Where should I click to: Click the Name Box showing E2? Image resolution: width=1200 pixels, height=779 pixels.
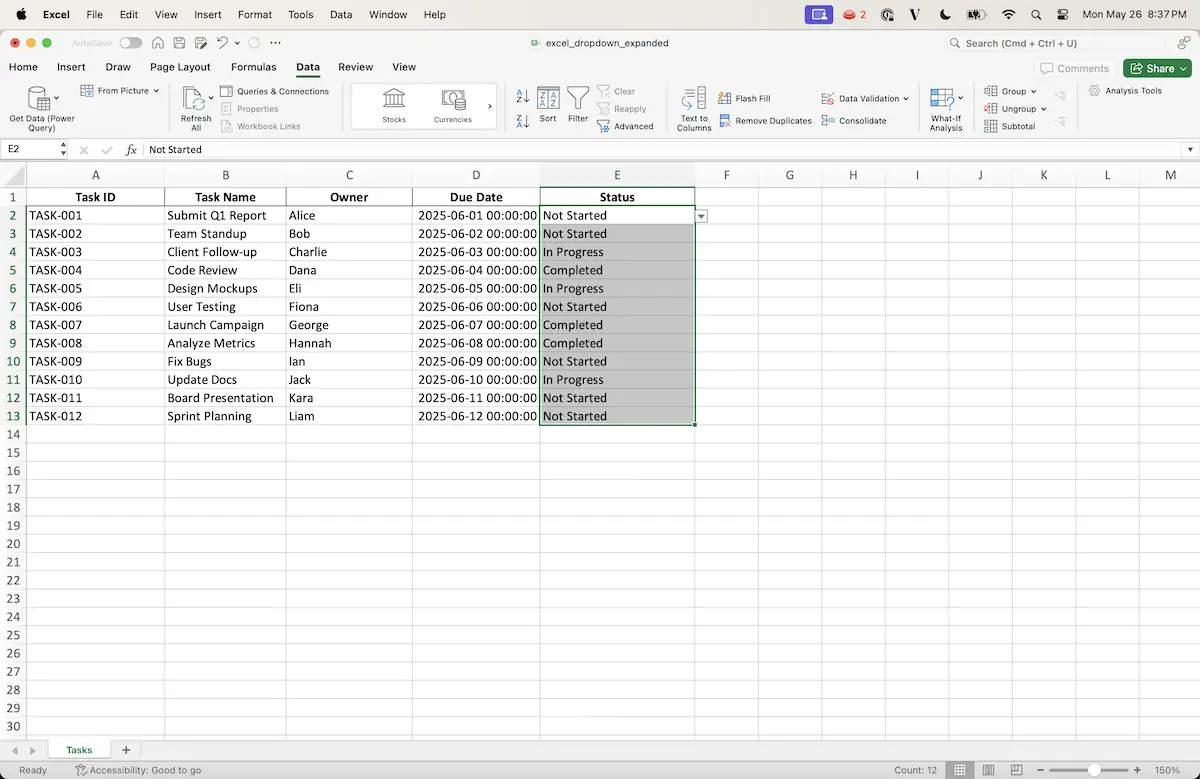[32, 149]
